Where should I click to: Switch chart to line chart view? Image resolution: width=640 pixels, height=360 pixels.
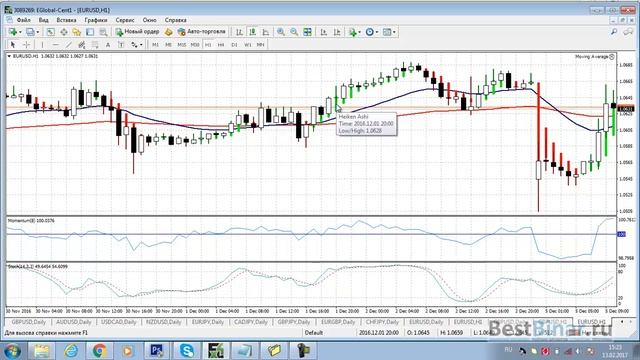[x=266, y=32]
